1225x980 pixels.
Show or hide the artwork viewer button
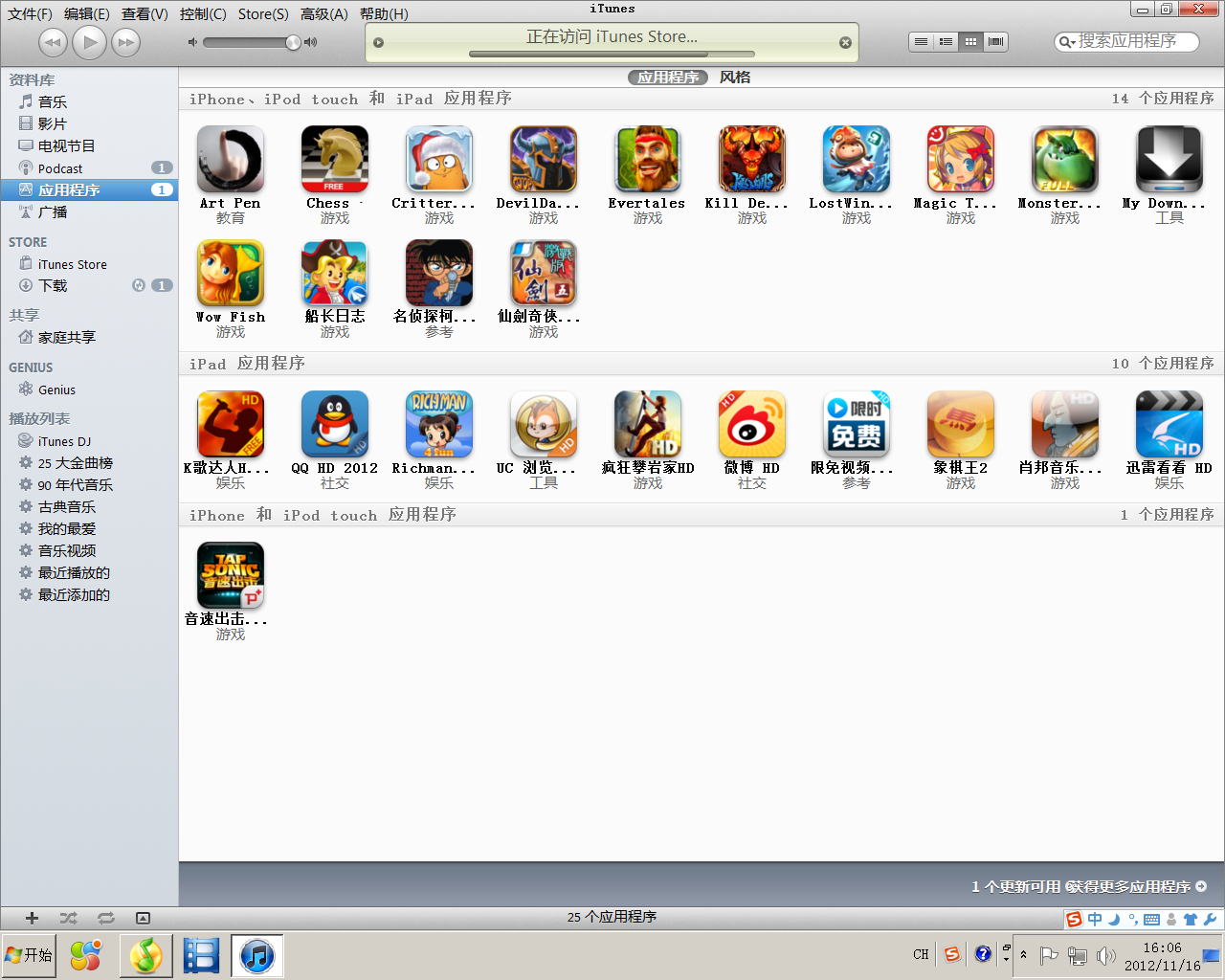point(143,918)
